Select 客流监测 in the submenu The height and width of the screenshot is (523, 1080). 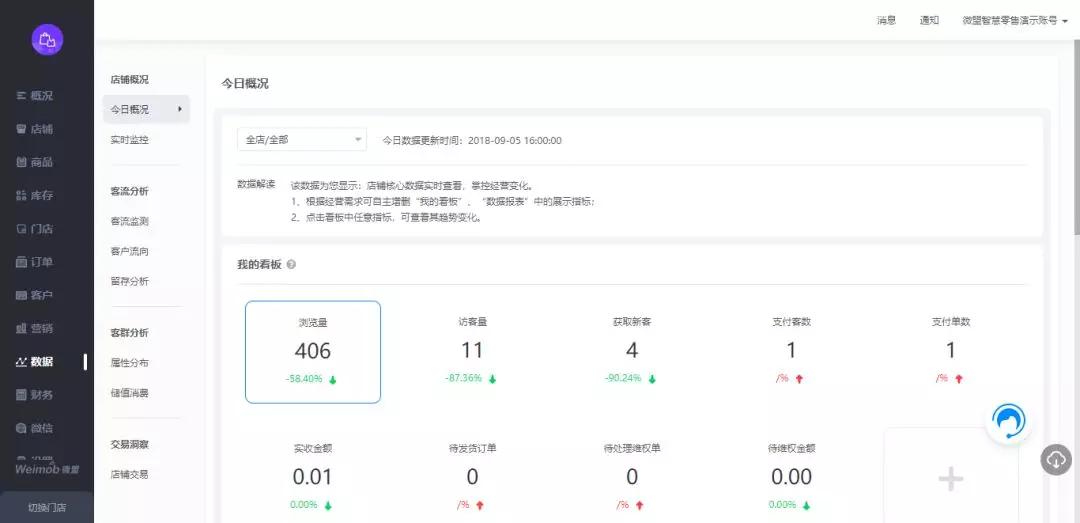[x=130, y=221]
